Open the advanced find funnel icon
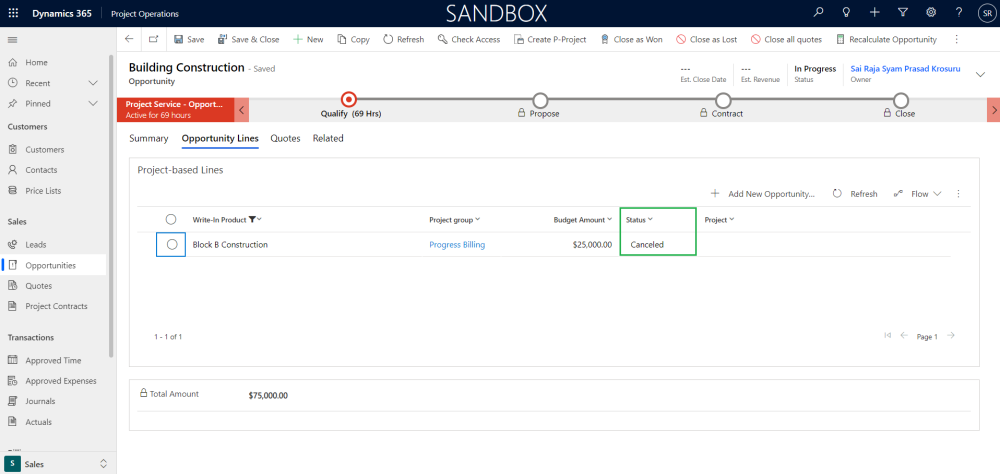1000x474 pixels. [903, 13]
